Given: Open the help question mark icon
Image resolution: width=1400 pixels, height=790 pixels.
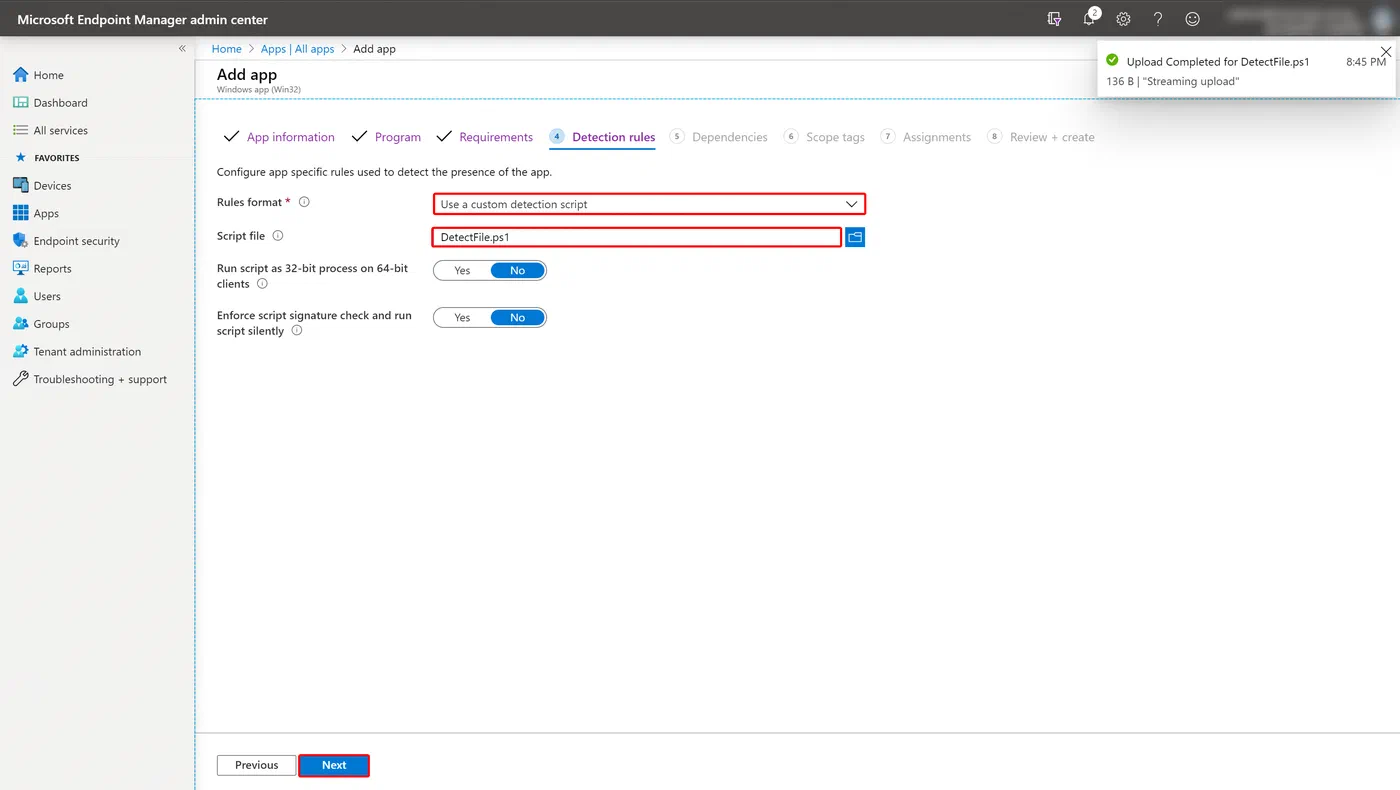Looking at the screenshot, I should (x=1158, y=19).
